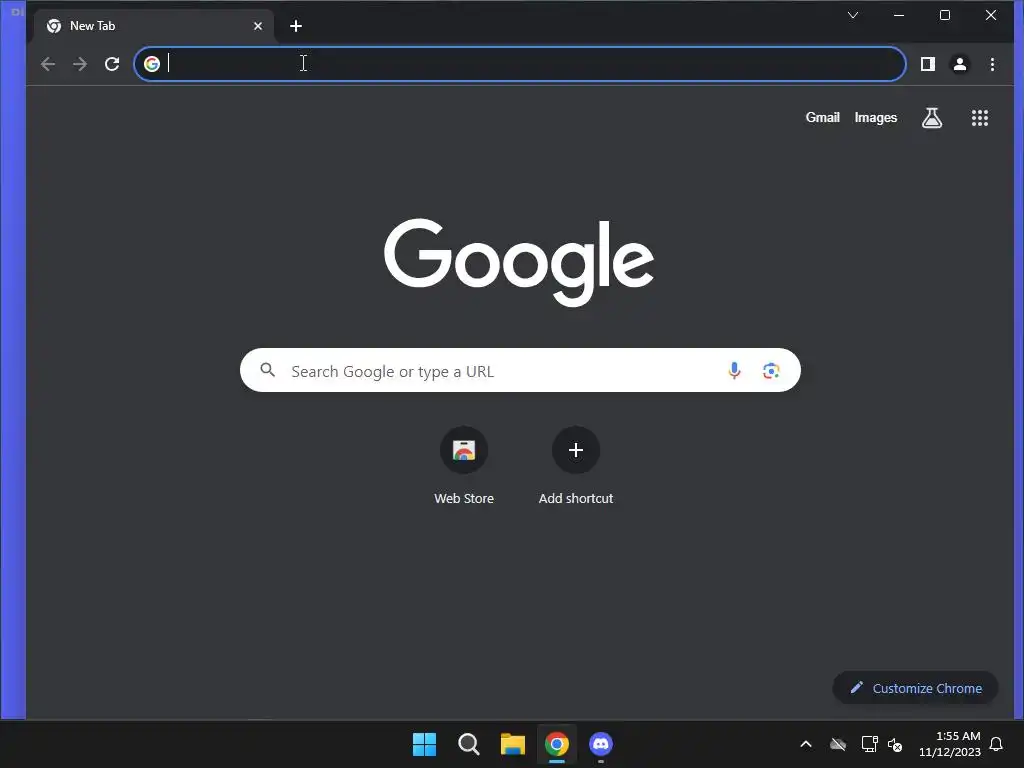The height and width of the screenshot is (768, 1024).
Task: Open the Web Store shortcut
Action: pos(464,466)
